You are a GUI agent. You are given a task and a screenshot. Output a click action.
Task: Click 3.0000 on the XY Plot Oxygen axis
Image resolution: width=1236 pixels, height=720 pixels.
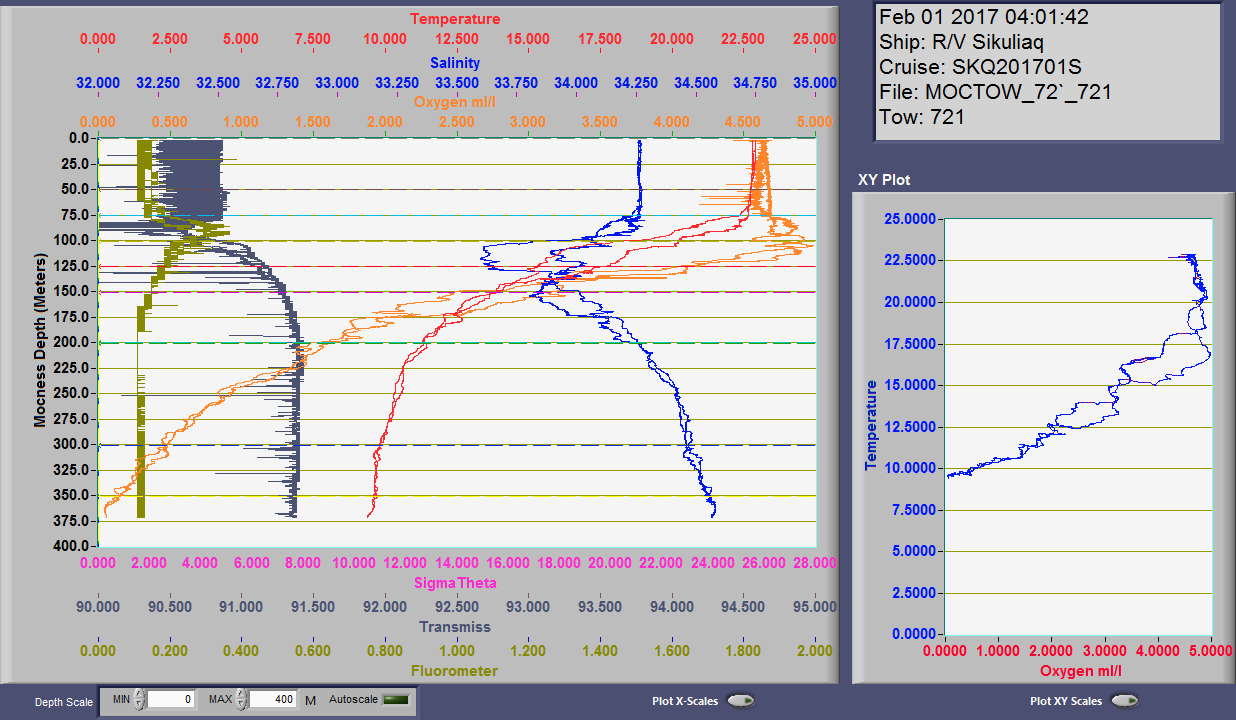click(x=1105, y=651)
